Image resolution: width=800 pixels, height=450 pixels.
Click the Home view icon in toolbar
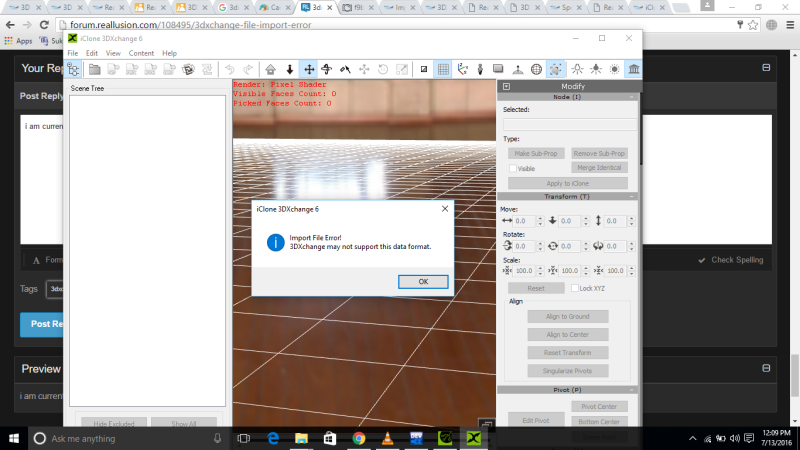(270, 69)
